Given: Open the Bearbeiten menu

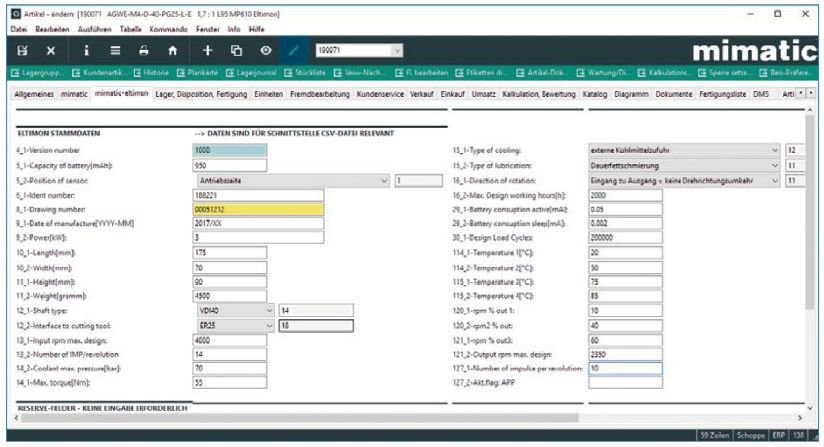Looking at the screenshot, I should tap(52, 29).
